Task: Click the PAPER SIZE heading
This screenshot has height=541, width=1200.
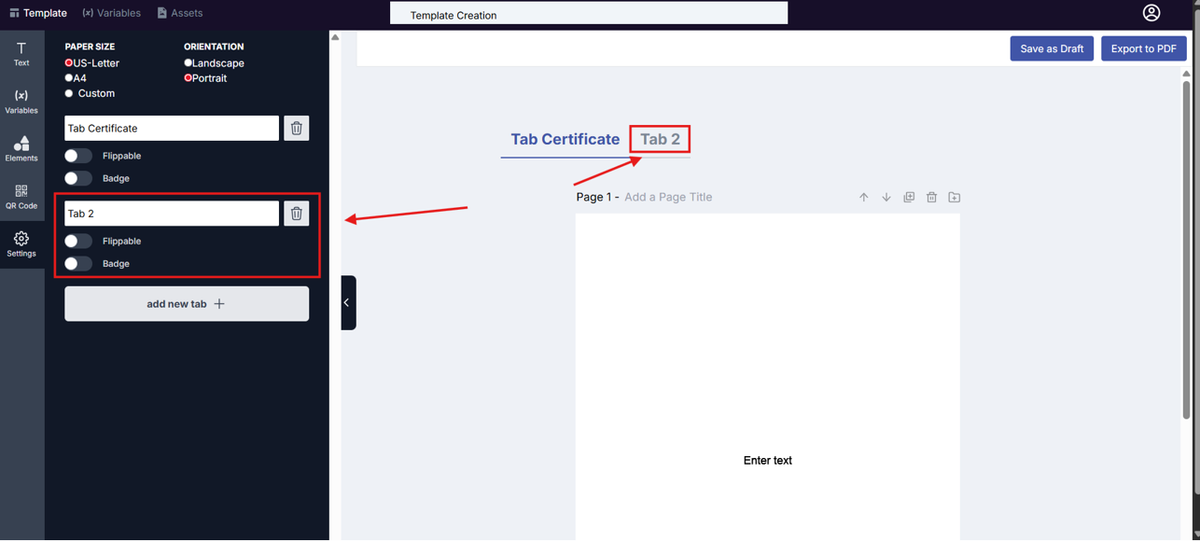Action: coord(90,46)
